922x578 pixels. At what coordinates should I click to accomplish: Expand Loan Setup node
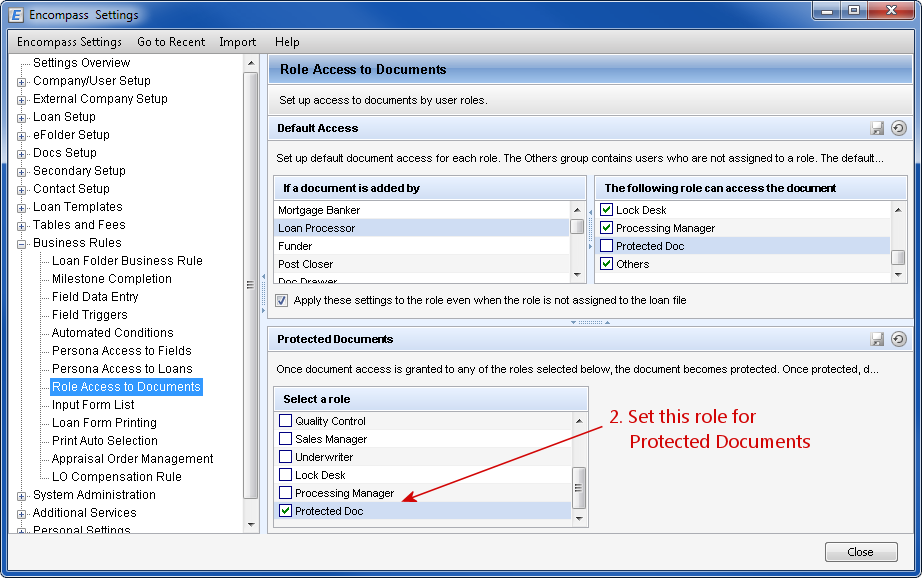click(21, 118)
